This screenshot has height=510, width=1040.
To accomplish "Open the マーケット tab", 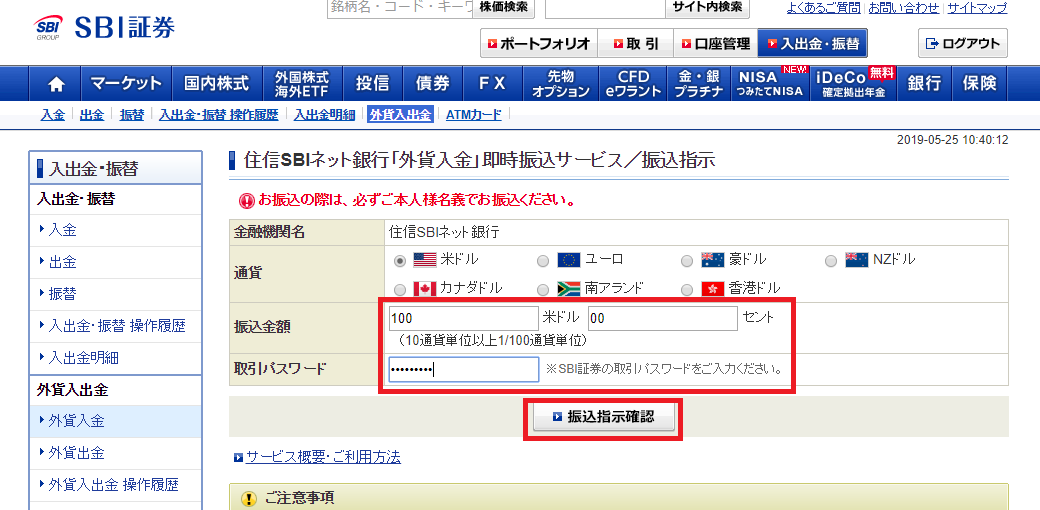I will pyautogui.click(x=126, y=84).
